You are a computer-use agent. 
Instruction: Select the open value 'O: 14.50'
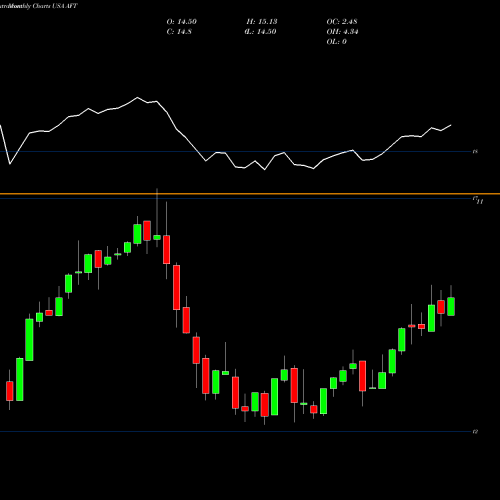[x=182, y=22]
